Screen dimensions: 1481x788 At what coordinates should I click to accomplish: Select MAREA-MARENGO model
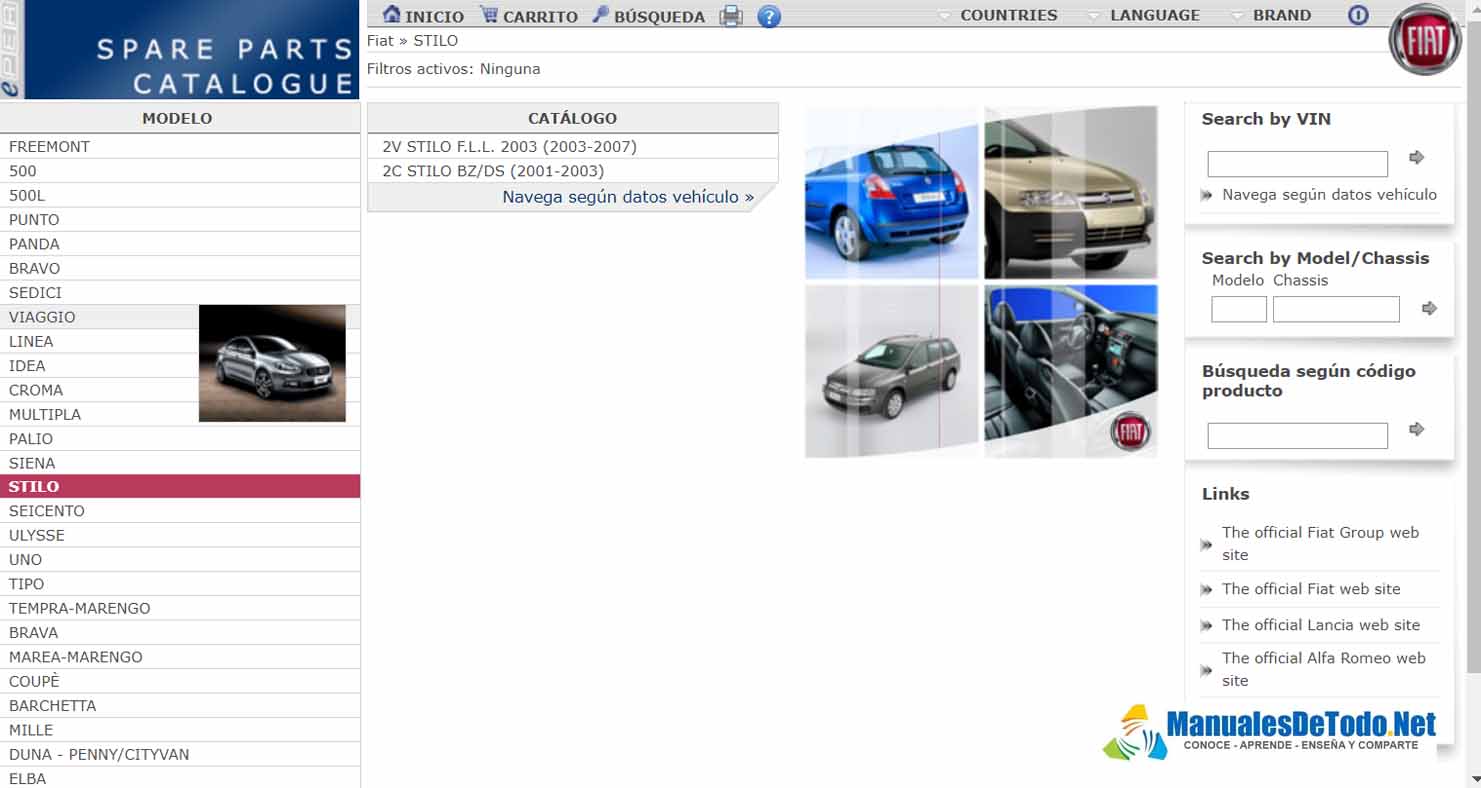180,657
